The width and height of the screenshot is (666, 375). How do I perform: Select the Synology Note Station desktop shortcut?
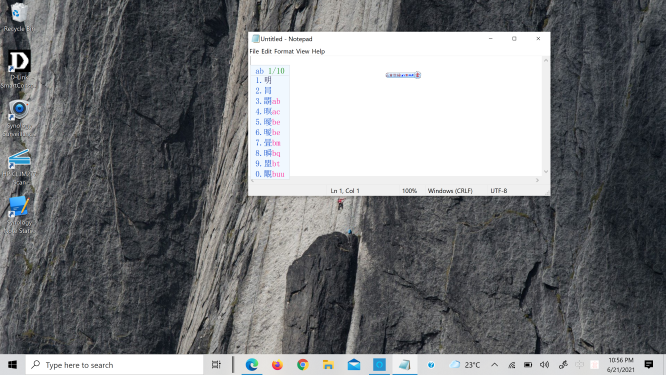[x=19, y=215]
